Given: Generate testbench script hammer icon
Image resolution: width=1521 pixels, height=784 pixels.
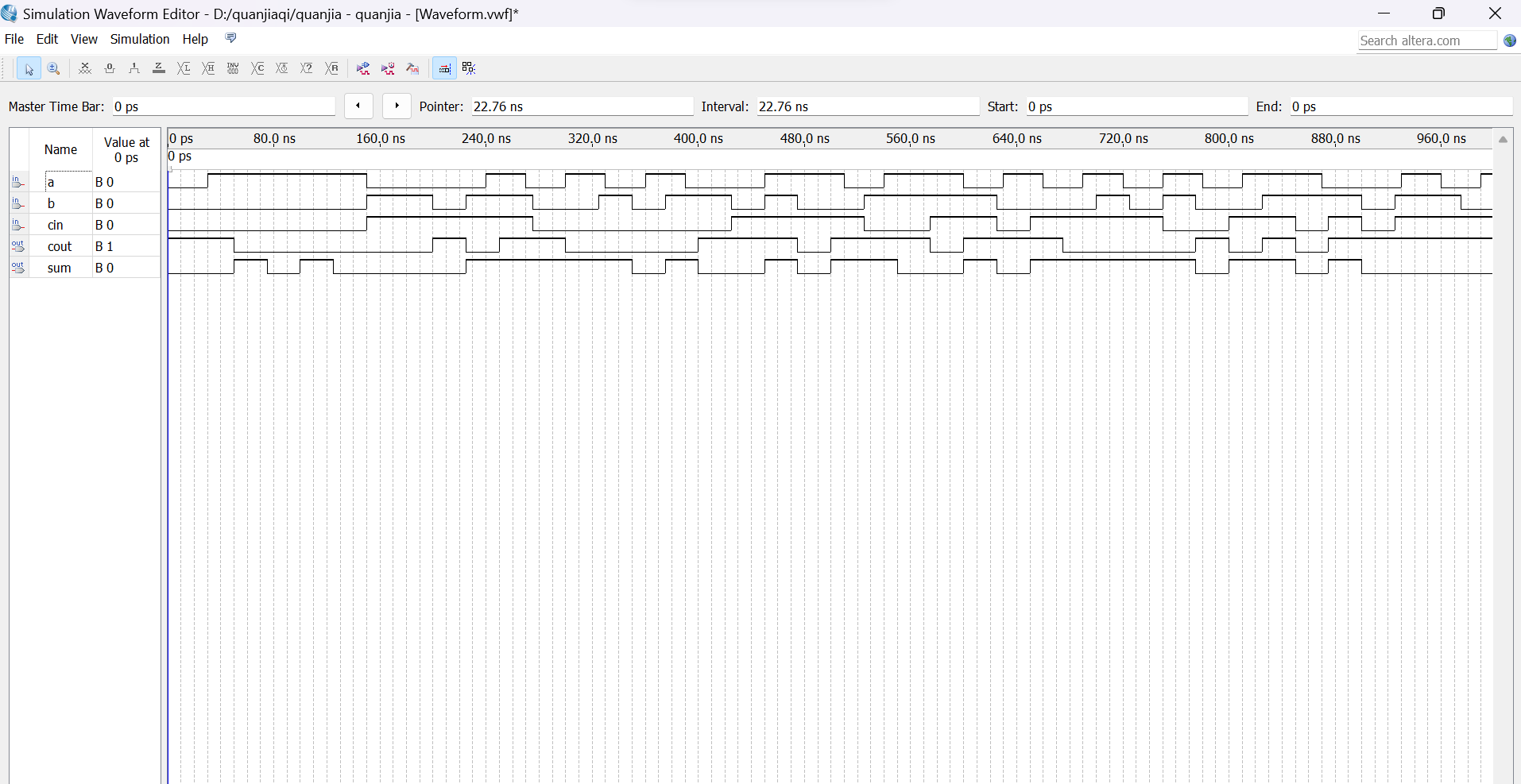Looking at the screenshot, I should click(412, 68).
